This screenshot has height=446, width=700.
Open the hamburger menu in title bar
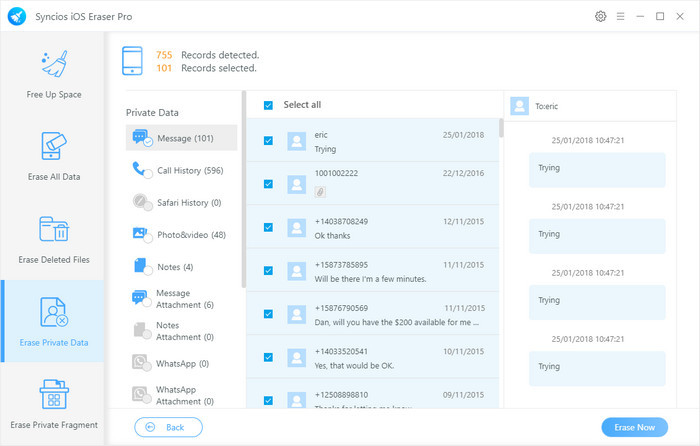tap(621, 17)
